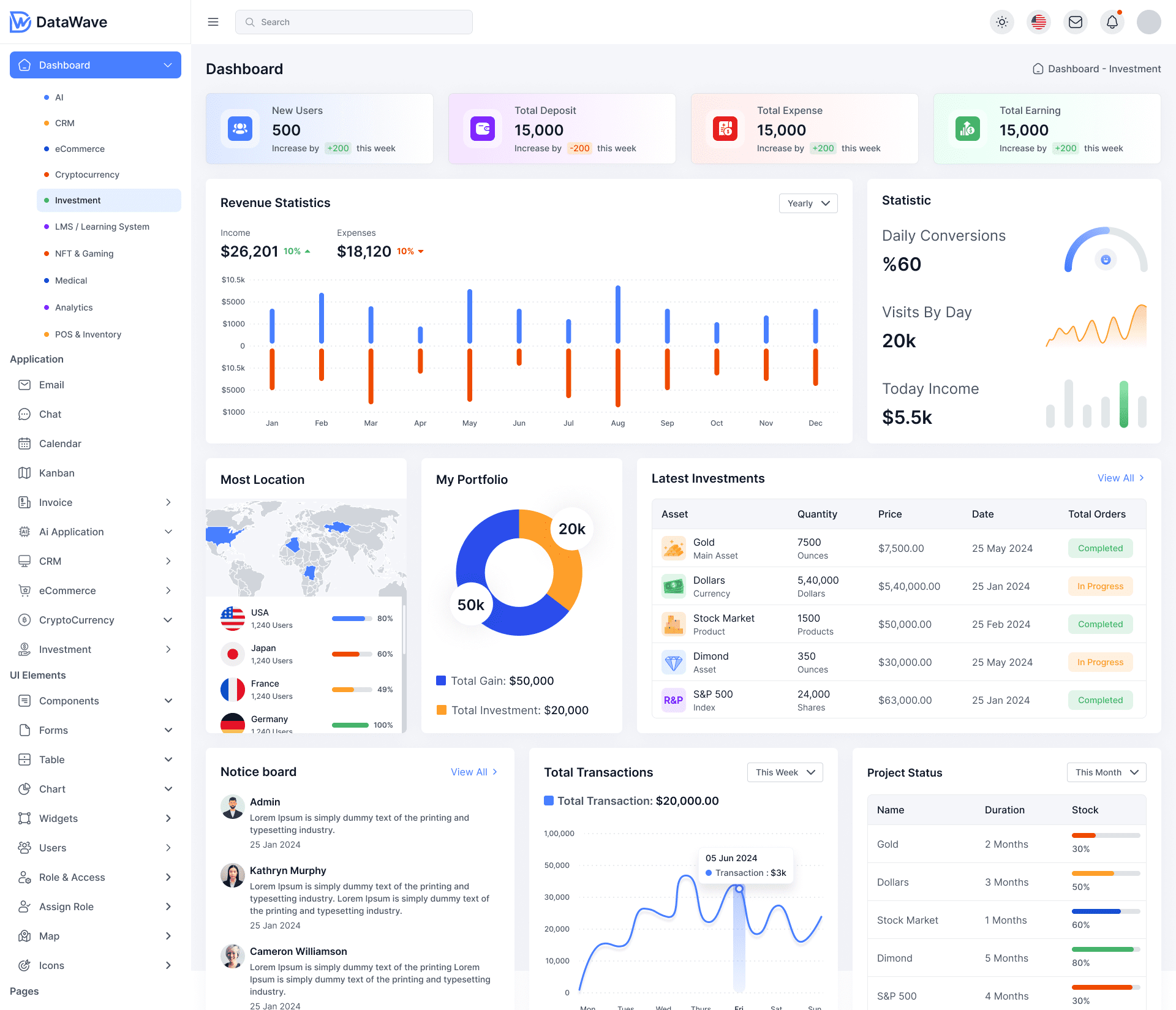Image resolution: width=1176 pixels, height=1010 pixels.
Task: Switch to the Analytics dashboard item
Action: pos(73,307)
